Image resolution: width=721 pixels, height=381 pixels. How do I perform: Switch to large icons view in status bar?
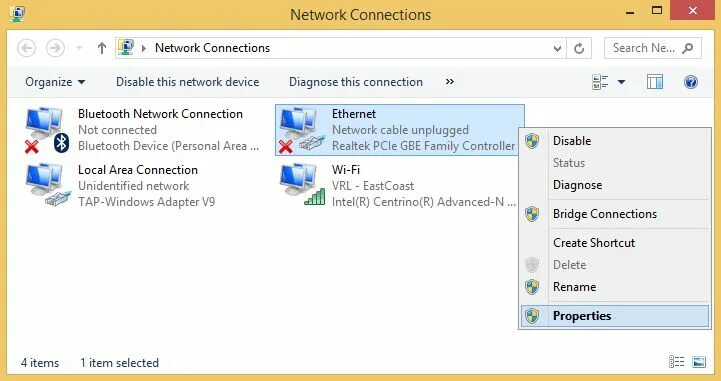[x=699, y=362]
